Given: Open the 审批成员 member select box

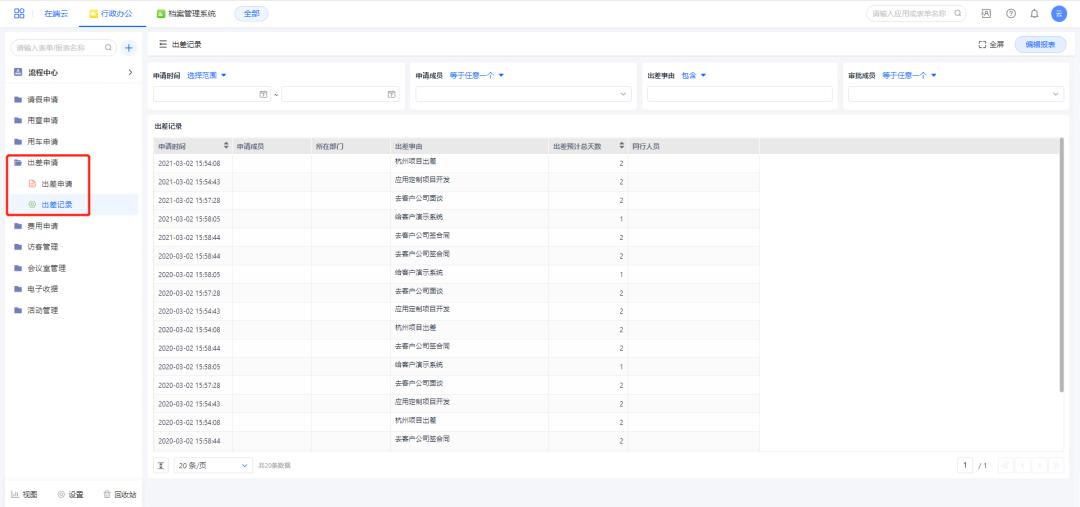Looking at the screenshot, I should click(x=956, y=94).
